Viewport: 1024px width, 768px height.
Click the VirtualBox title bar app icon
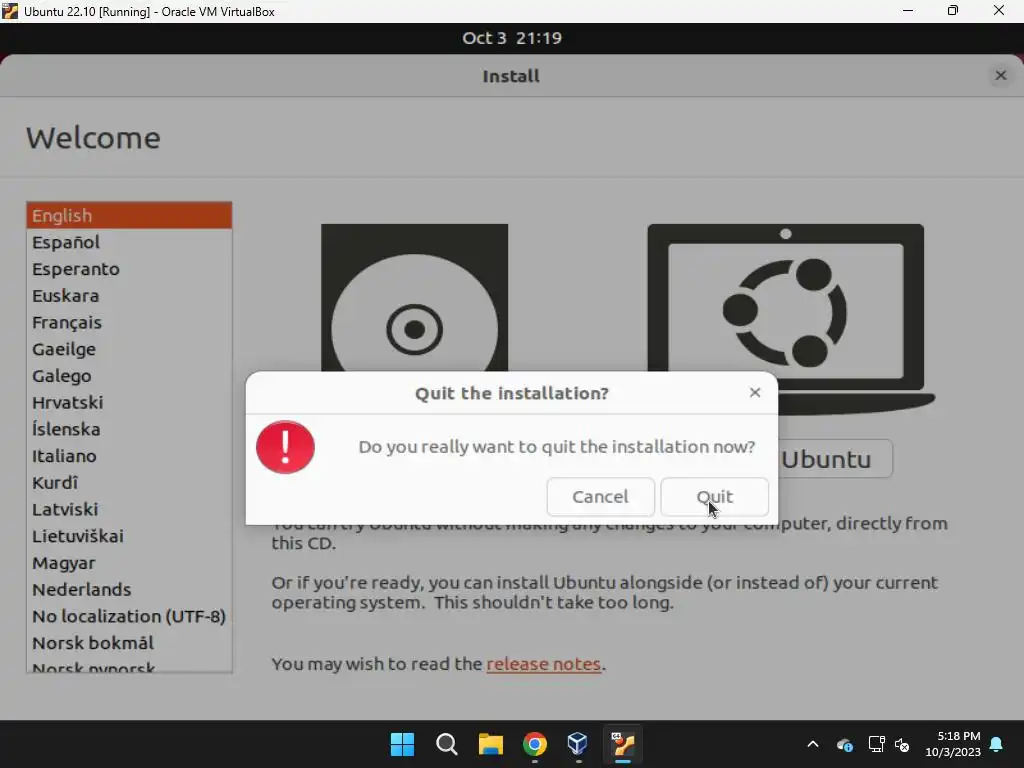coord(10,11)
